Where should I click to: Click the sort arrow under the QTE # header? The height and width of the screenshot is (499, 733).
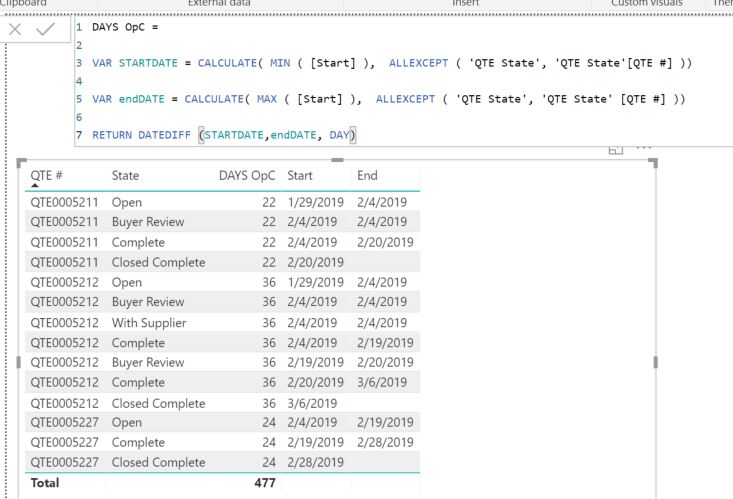(x=35, y=186)
